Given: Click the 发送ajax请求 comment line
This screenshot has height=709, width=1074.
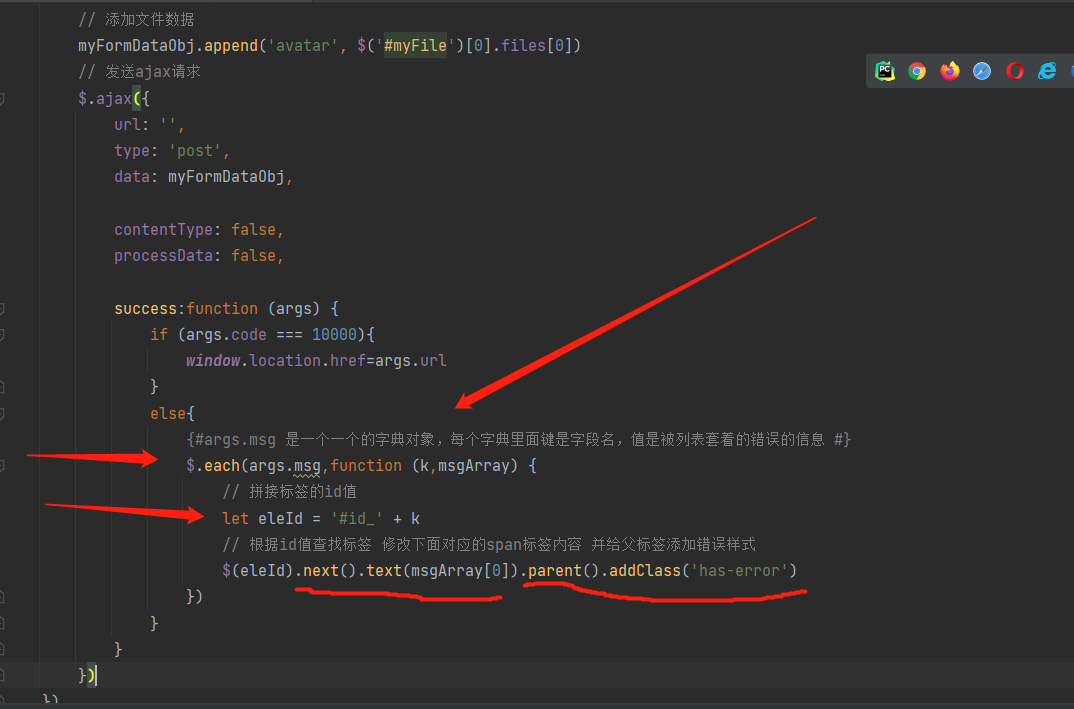Looking at the screenshot, I should pyautogui.click(x=139, y=72).
